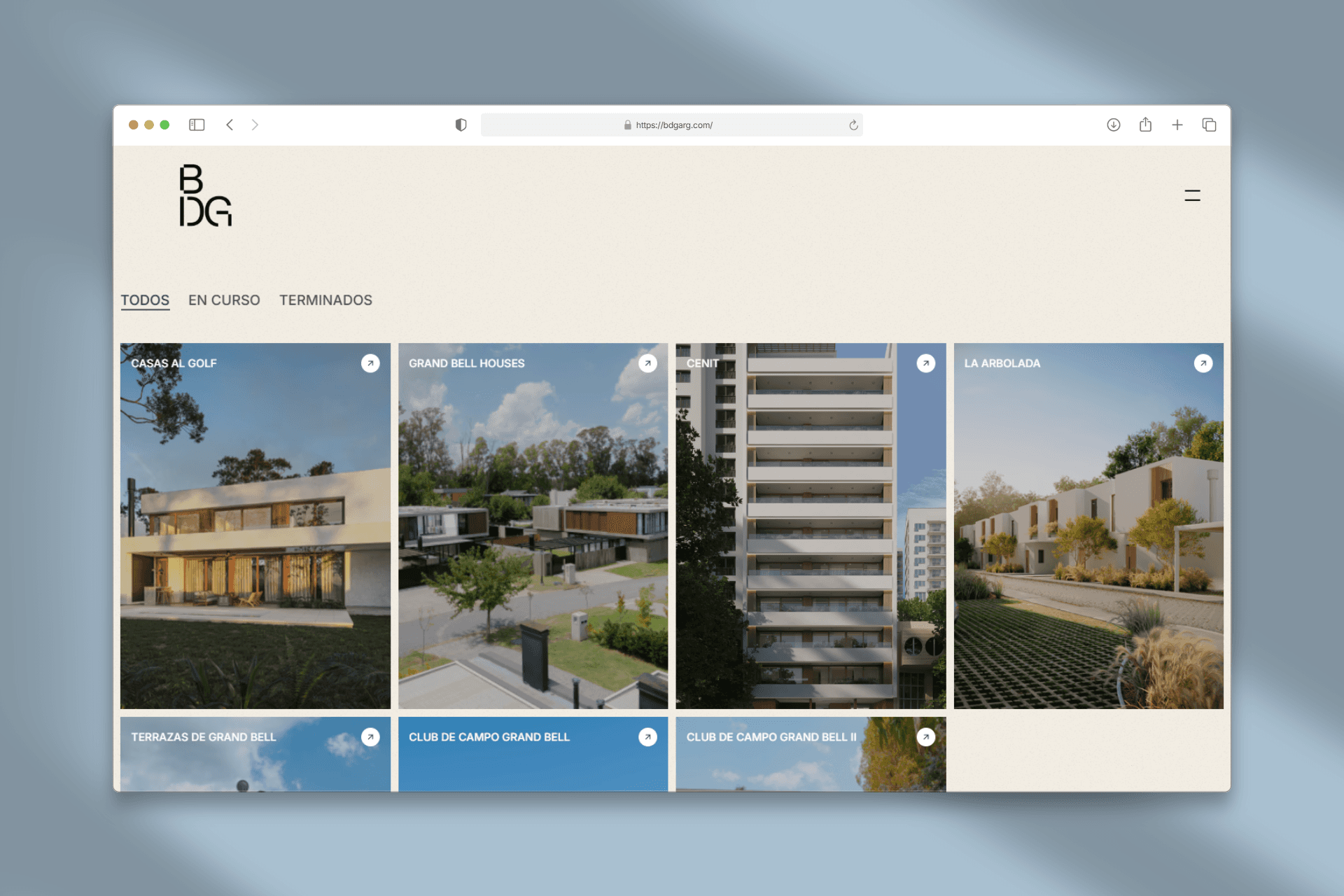Image resolution: width=1344 pixels, height=896 pixels.
Task: Select the TODOS filter tab
Action: pos(145,300)
